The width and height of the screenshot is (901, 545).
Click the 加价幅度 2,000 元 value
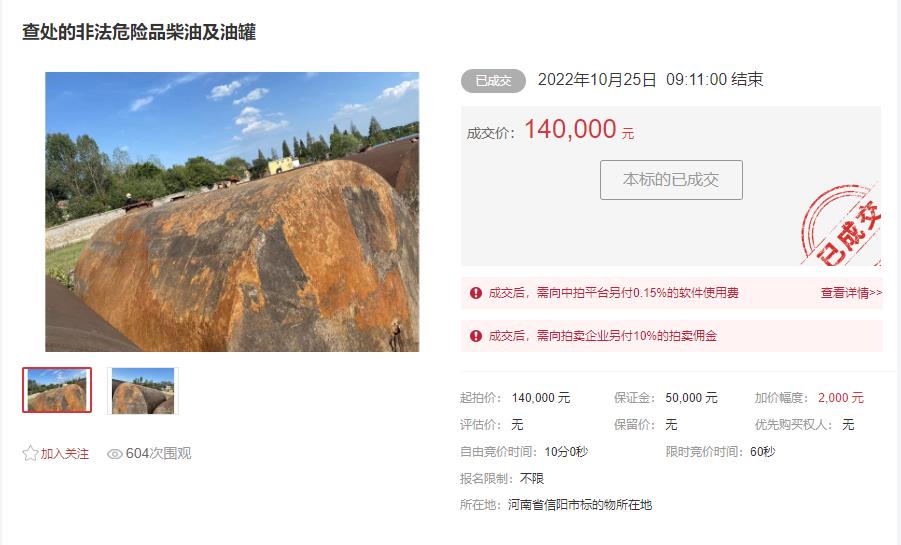pos(841,398)
